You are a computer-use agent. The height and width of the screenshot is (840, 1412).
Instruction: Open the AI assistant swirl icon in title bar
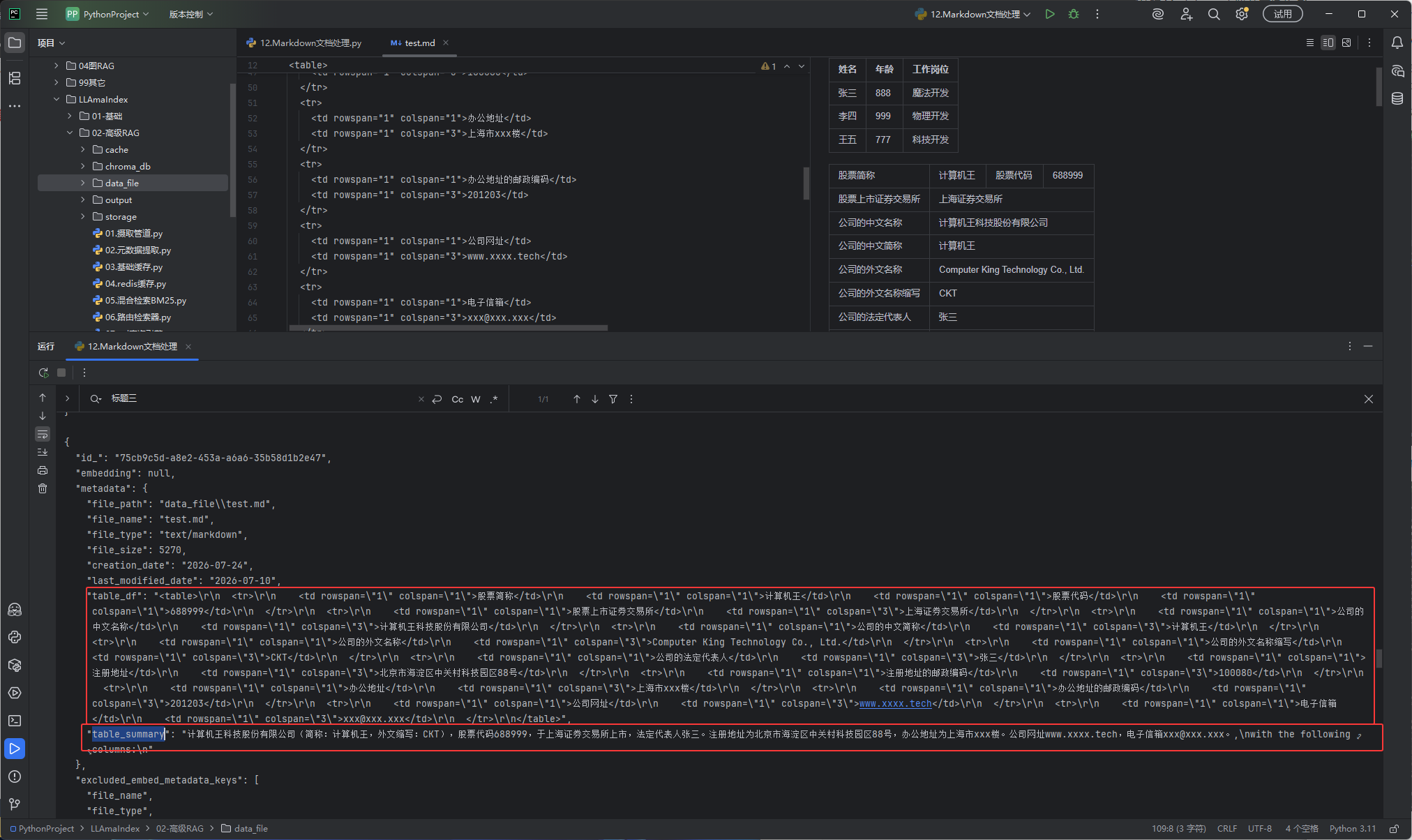point(1158,14)
